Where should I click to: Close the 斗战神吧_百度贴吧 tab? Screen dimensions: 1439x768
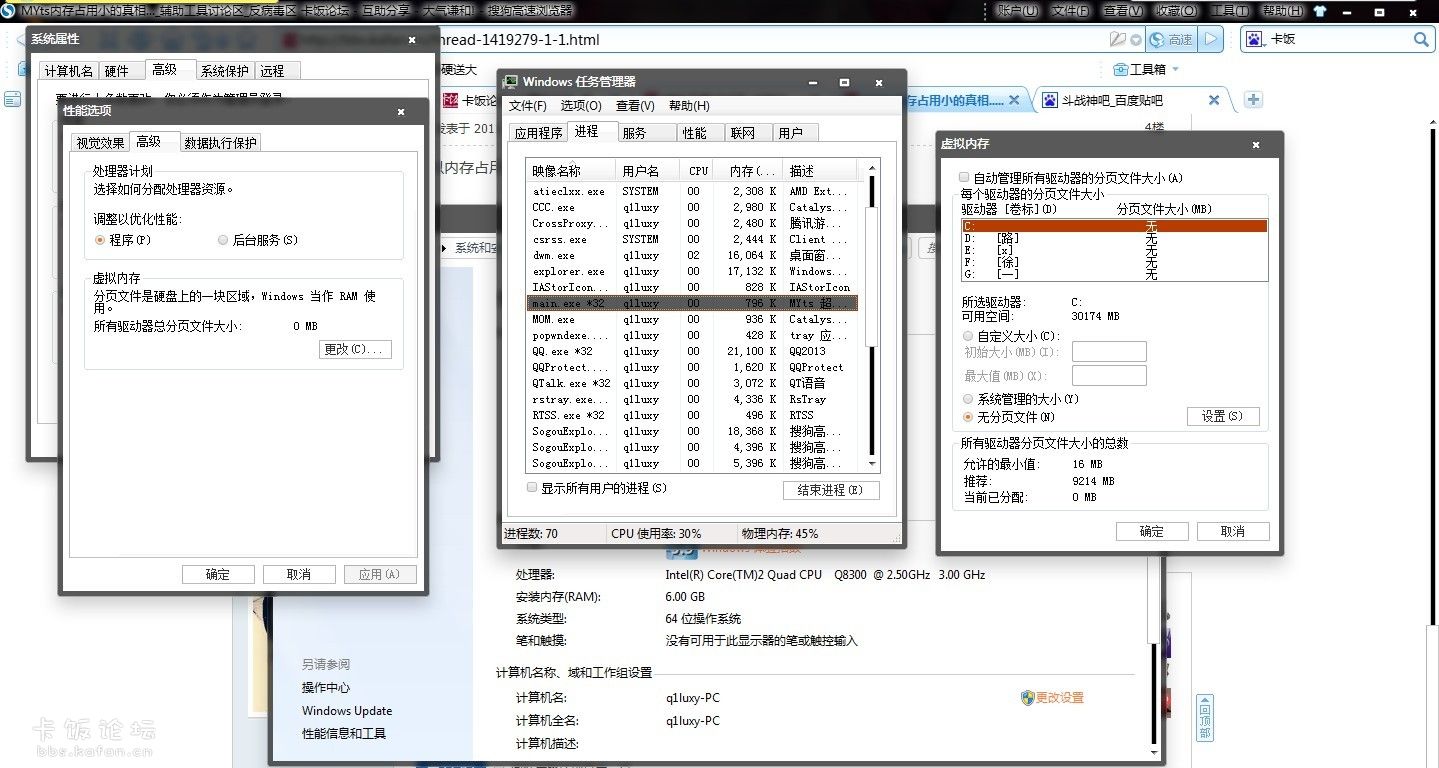(x=1214, y=100)
